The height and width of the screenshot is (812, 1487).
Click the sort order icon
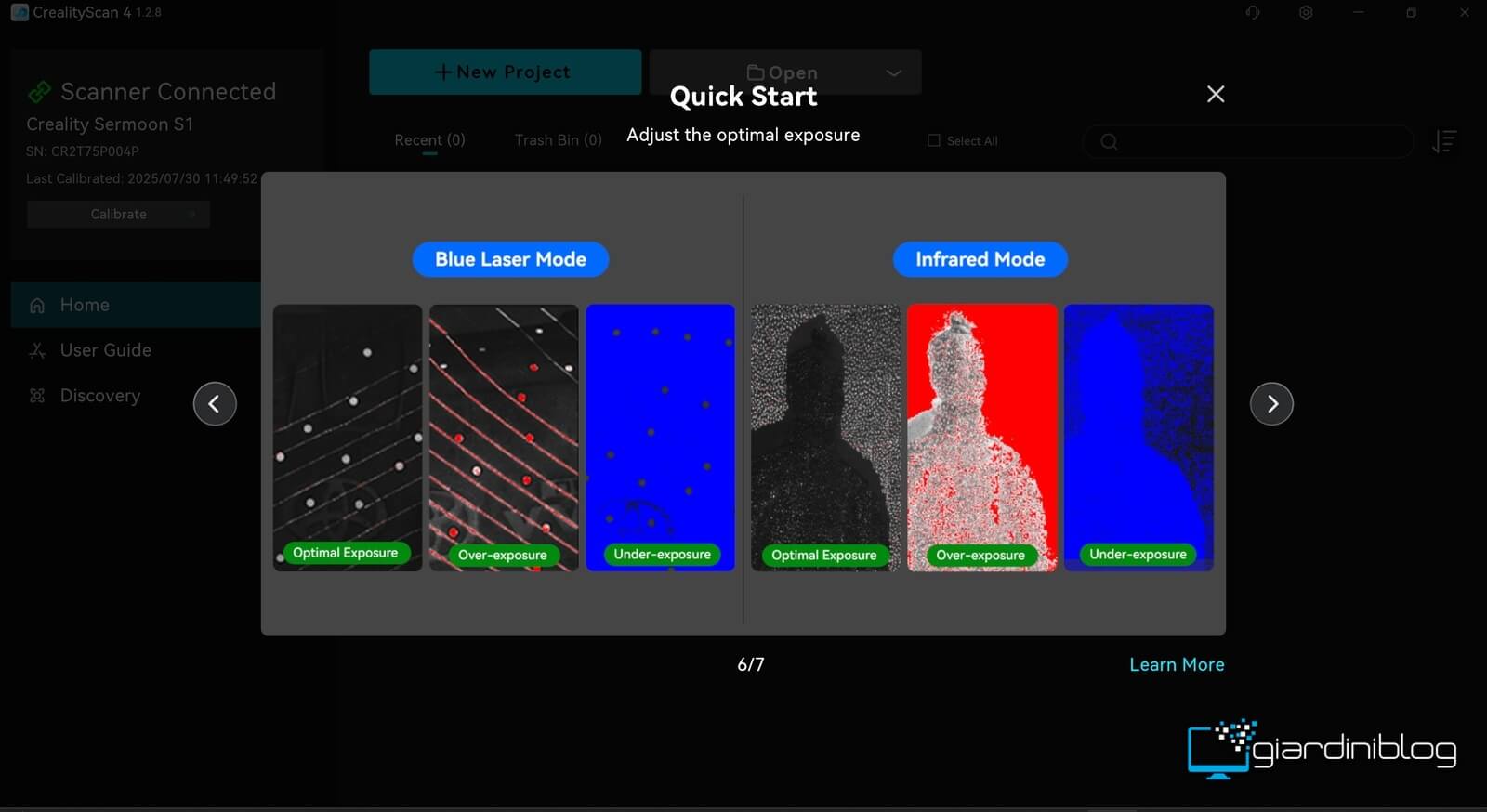pos(1443,141)
